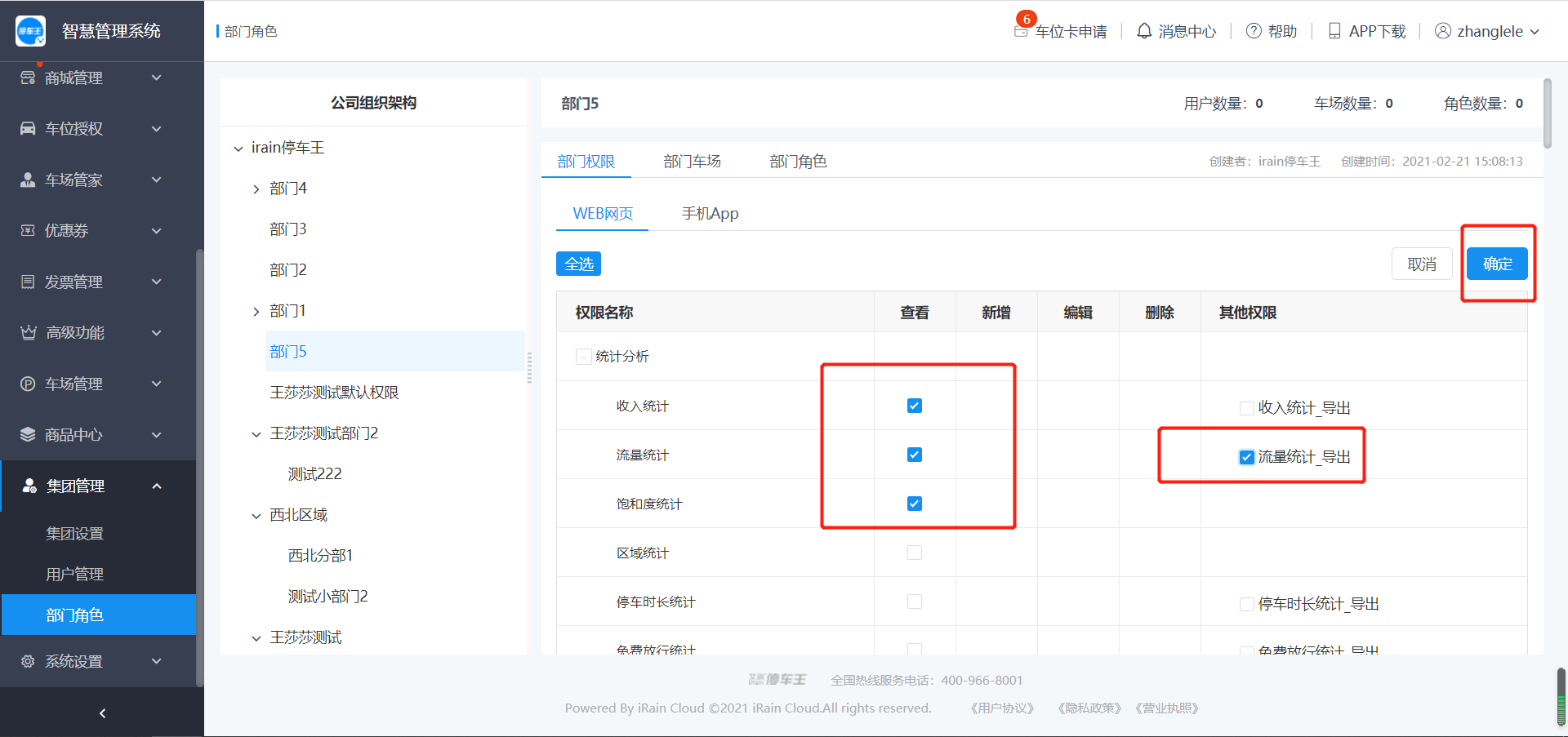
Task: Select 部门3 in the organization tree
Action: click(288, 229)
